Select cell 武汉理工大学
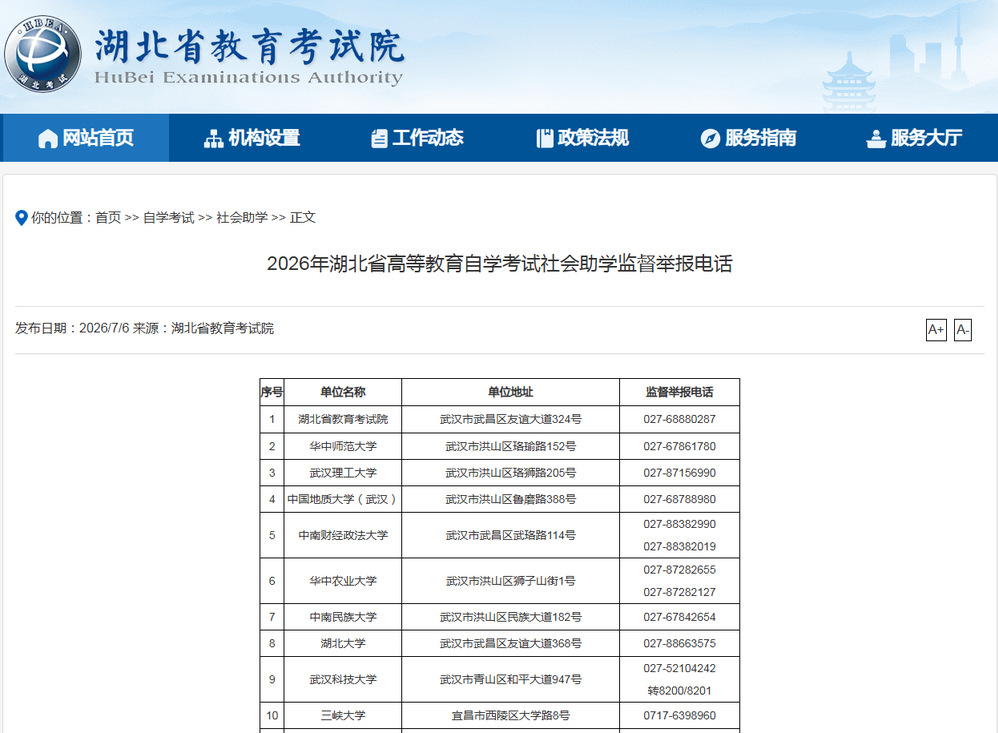 point(343,473)
